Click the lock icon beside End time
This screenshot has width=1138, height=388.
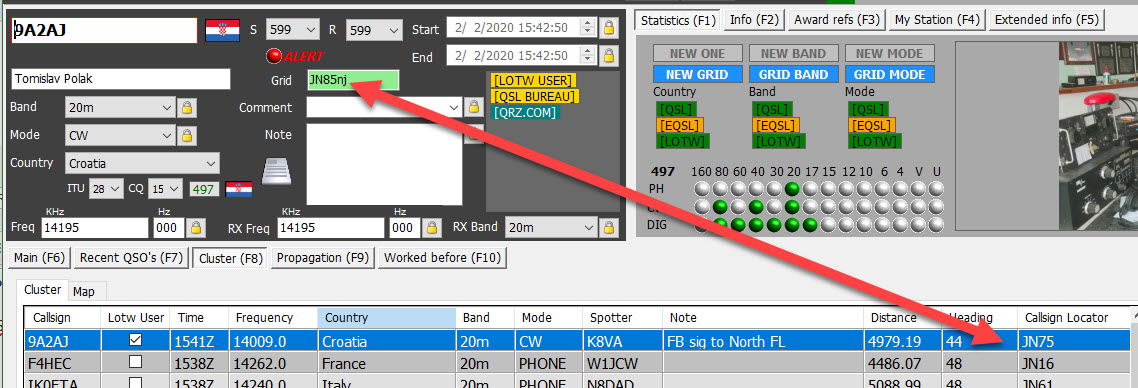609,56
